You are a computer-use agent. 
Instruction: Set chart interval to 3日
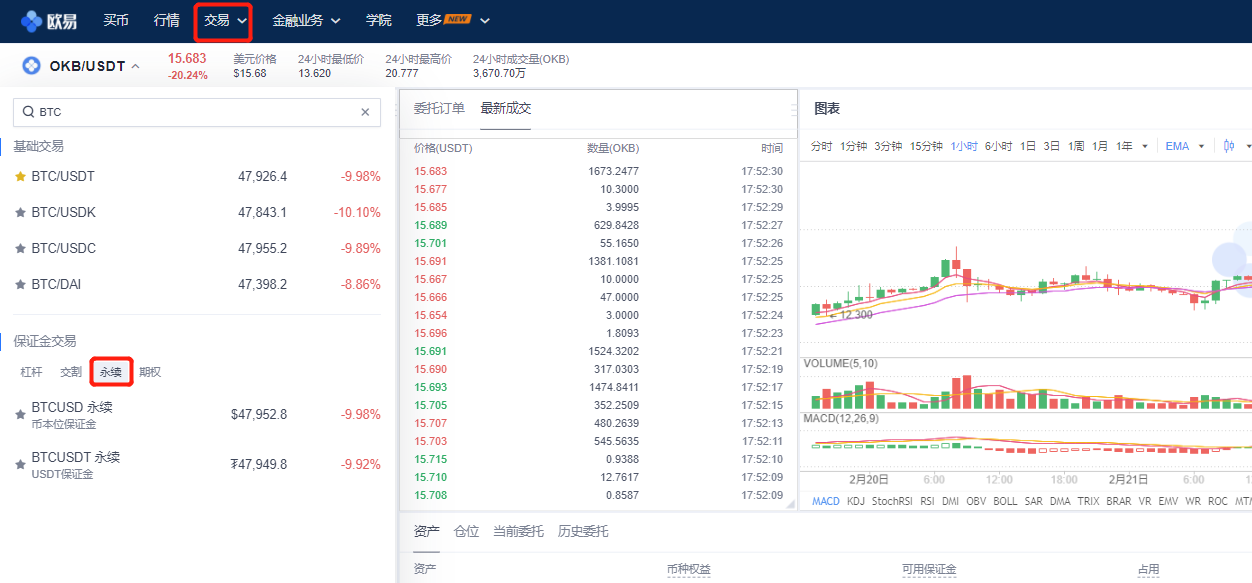click(1052, 146)
